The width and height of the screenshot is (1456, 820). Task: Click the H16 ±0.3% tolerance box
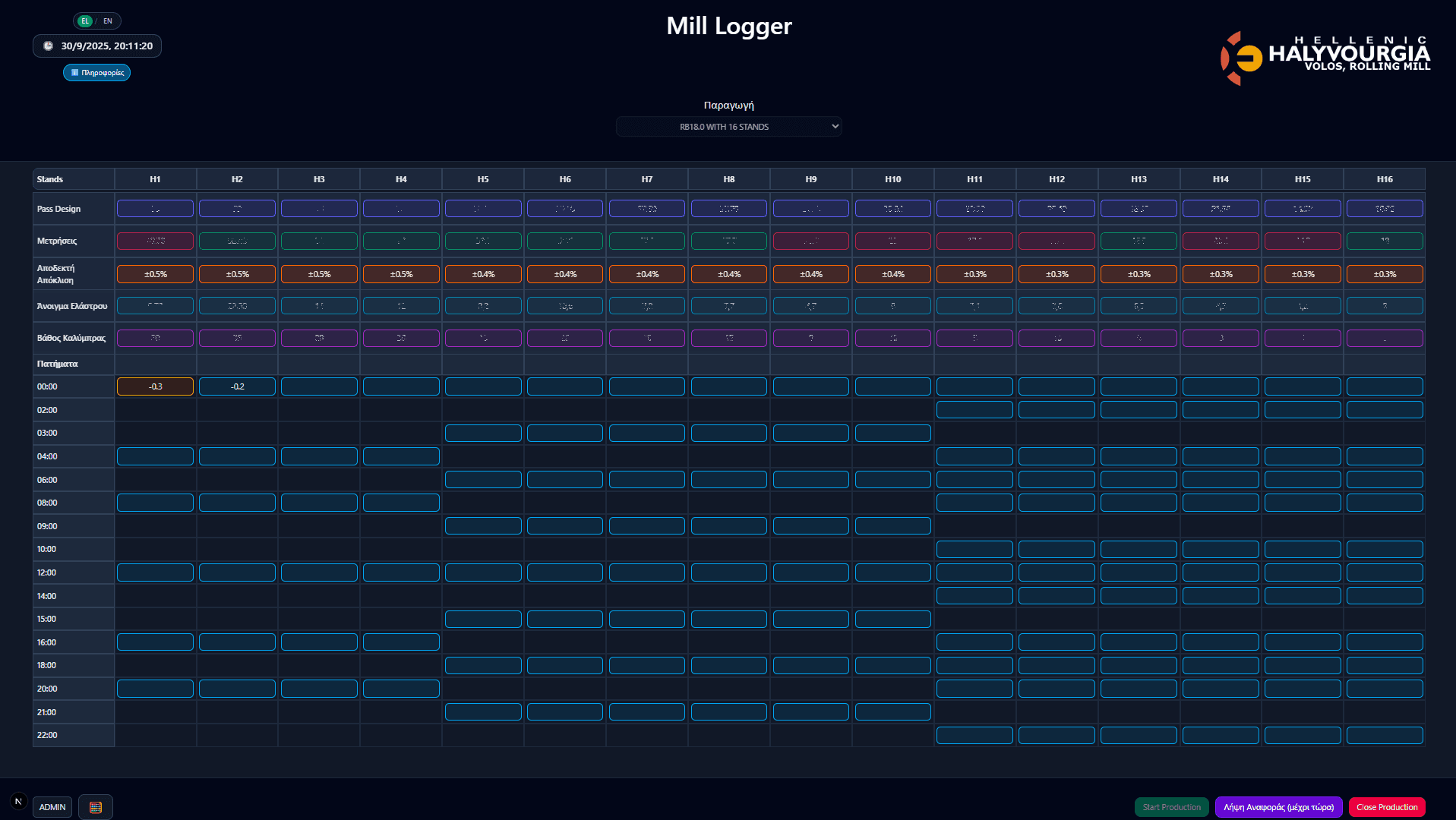1384,274
